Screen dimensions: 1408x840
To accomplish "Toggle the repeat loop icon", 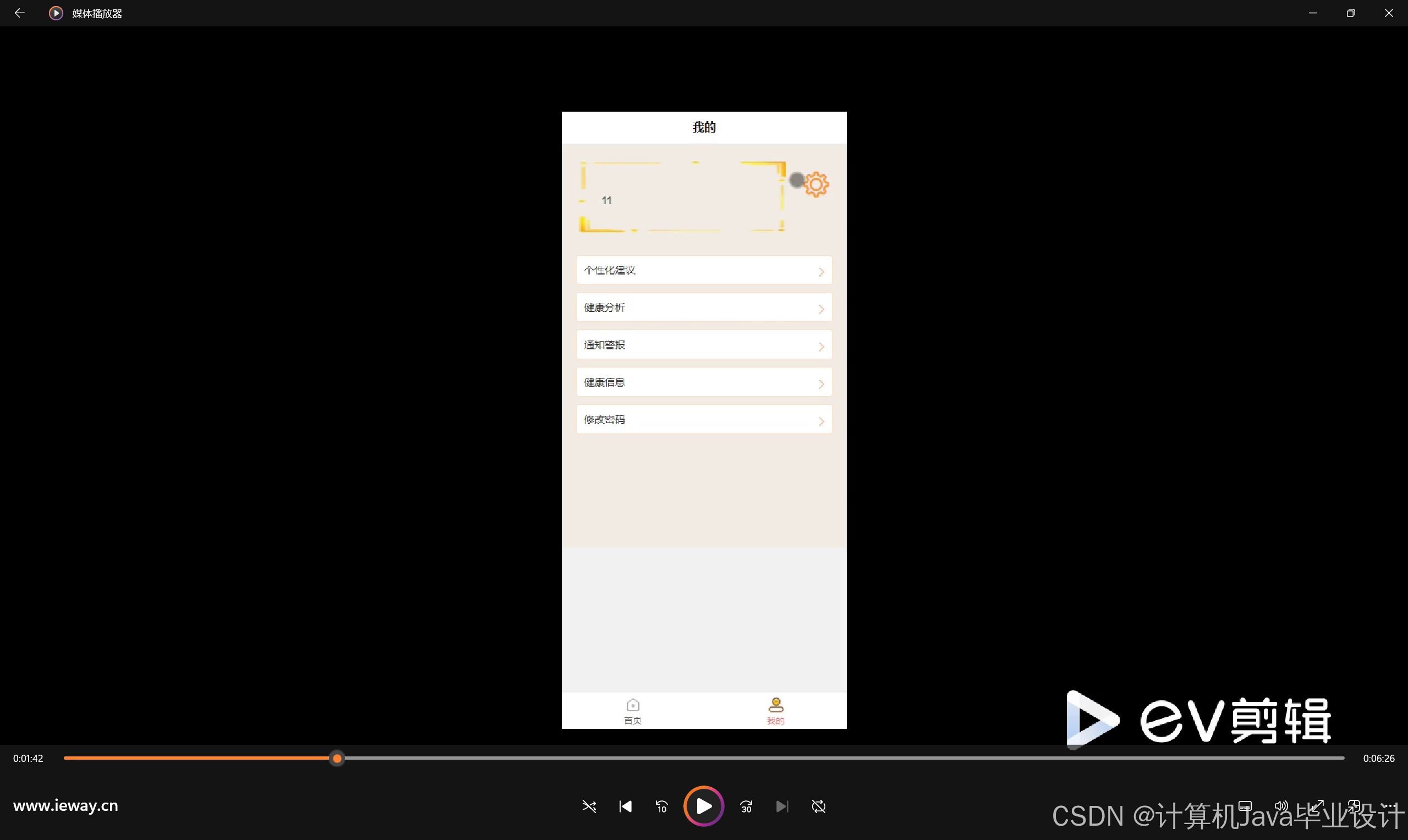I will [818, 806].
